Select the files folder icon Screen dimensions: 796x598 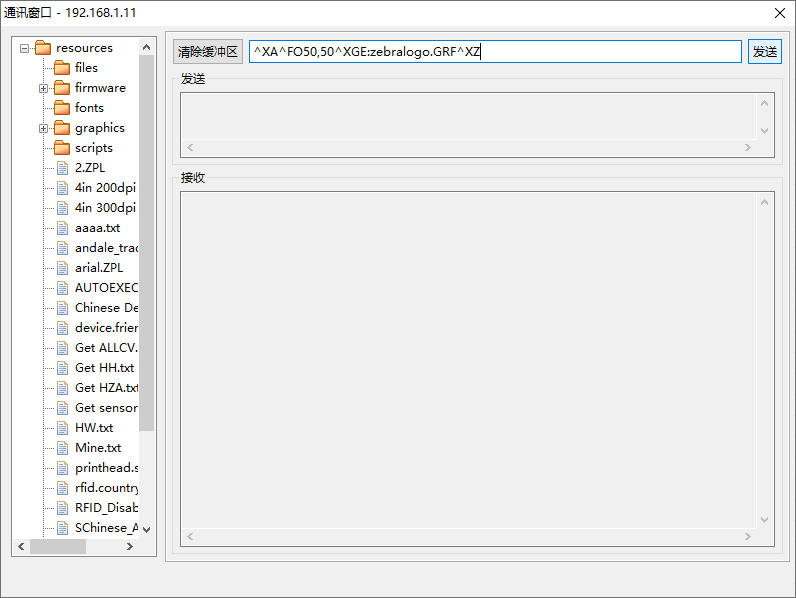tap(62, 68)
